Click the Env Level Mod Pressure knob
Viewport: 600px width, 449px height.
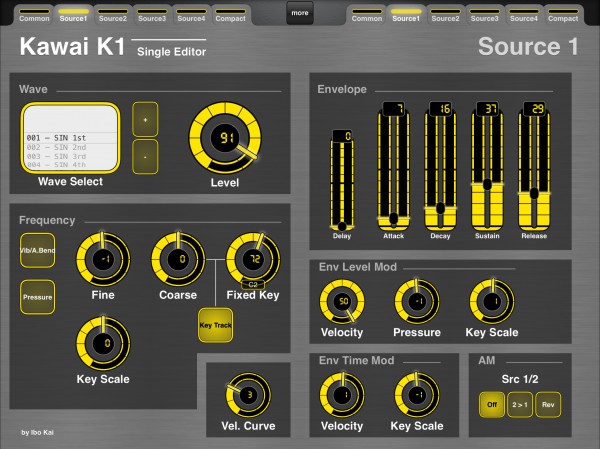417,302
